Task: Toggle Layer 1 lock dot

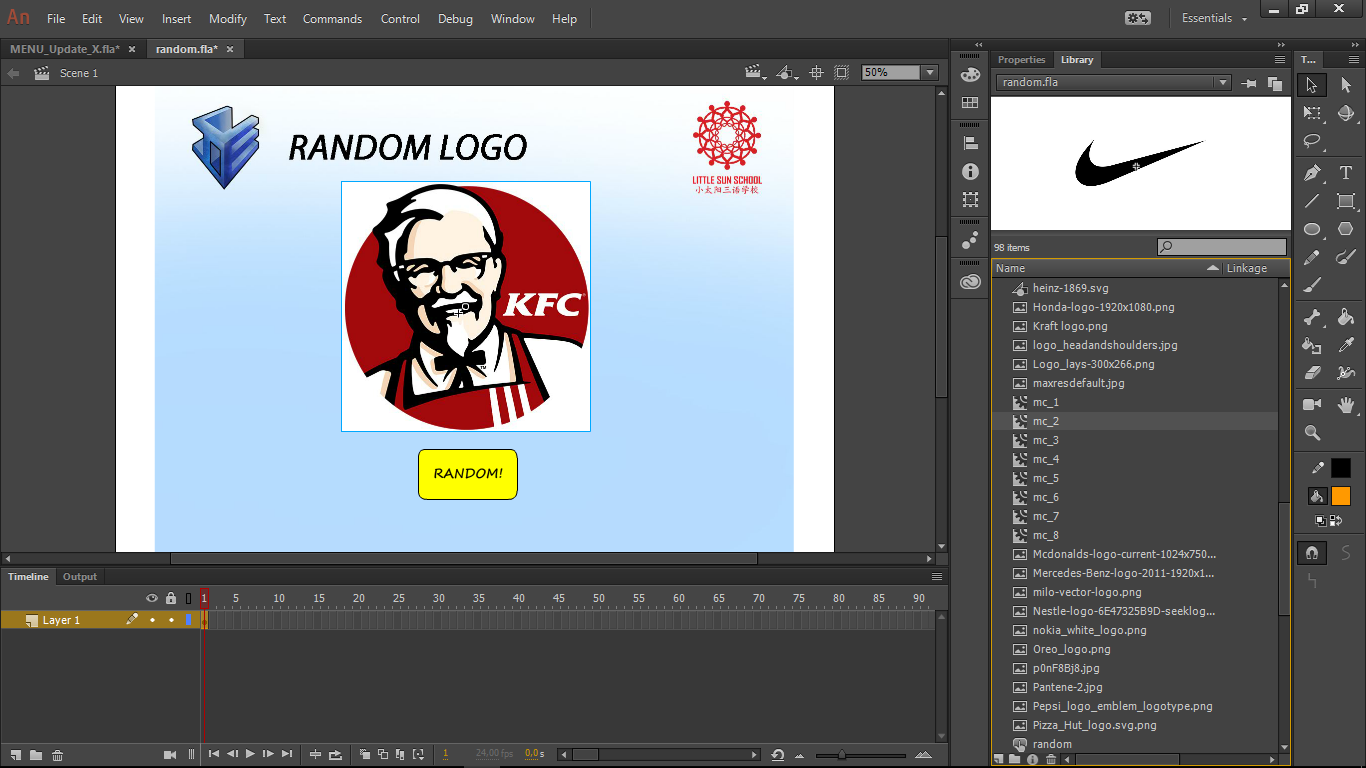Action: pos(171,620)
